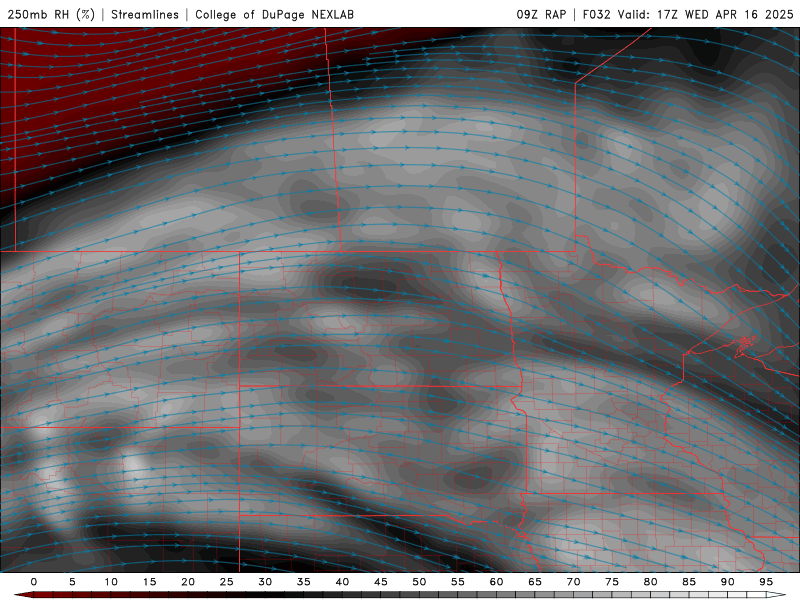This screenshot has height=600, width=800.
Task: Click the legend label "30"
Action: click(265, 582)
